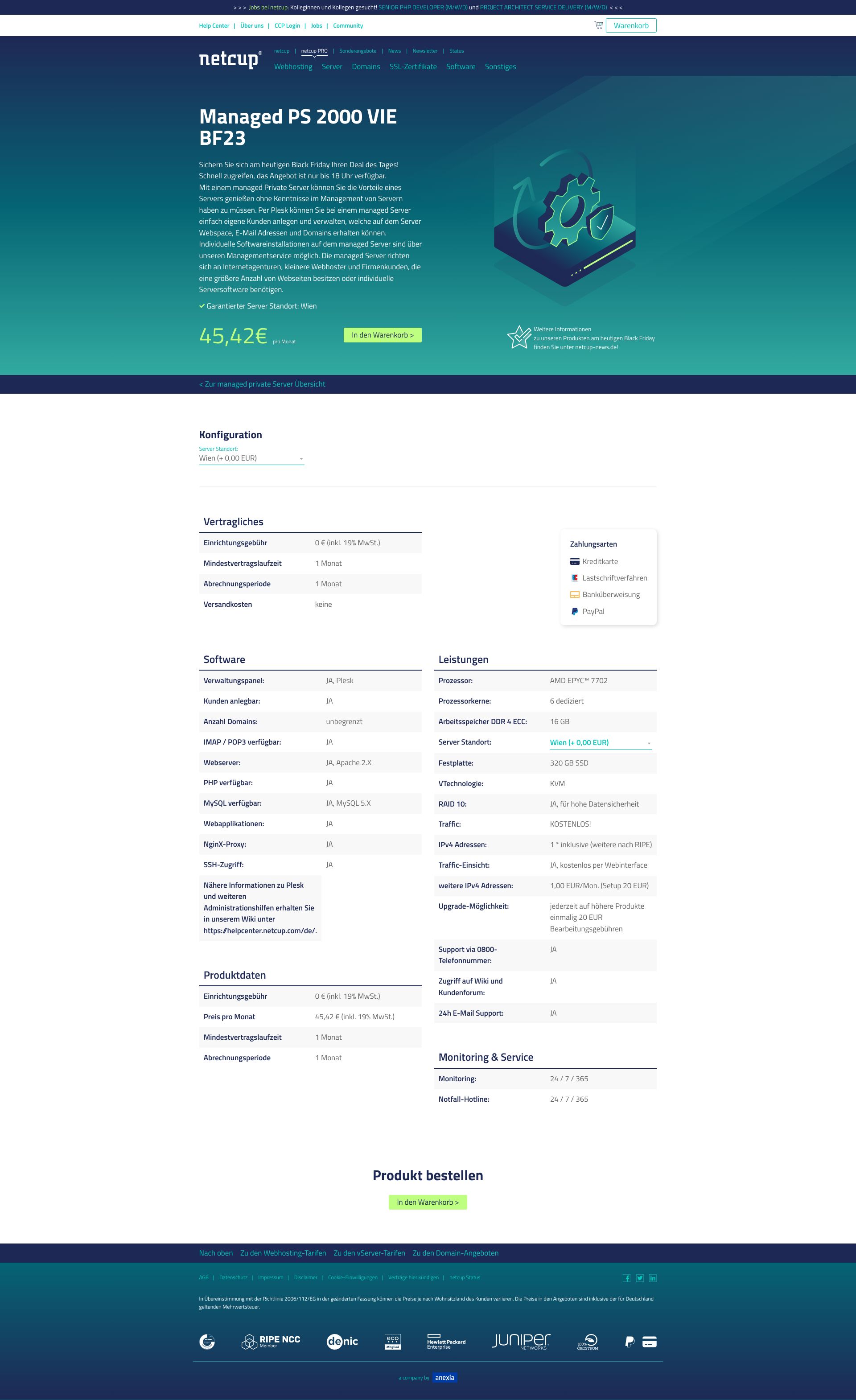Image resolution: width=856 pixels, height=1400 pixels.
Task: Click In den Warenkorb next to price
Action: click(x=382, y=335)
